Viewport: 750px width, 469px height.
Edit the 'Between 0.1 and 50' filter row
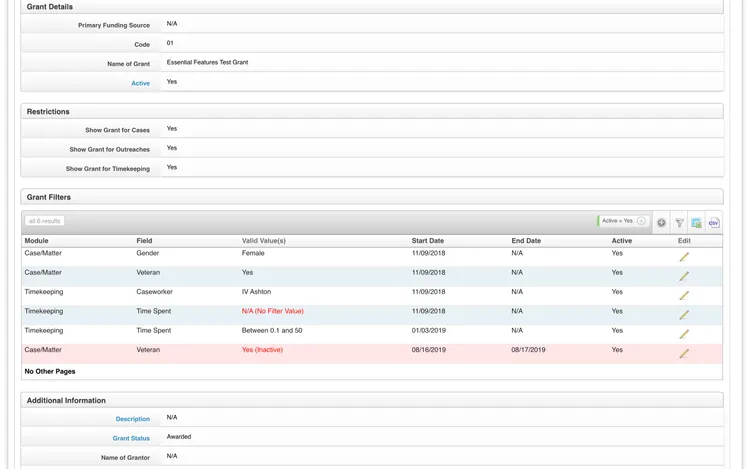[x=684, y=334]
